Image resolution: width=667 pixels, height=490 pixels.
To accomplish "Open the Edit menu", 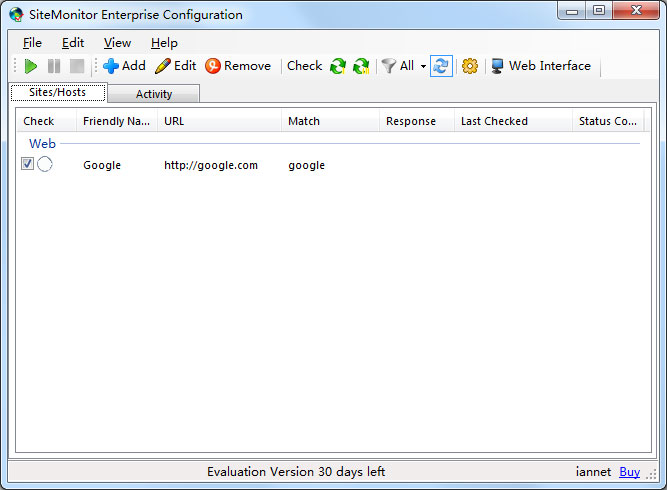I will 73,43.
